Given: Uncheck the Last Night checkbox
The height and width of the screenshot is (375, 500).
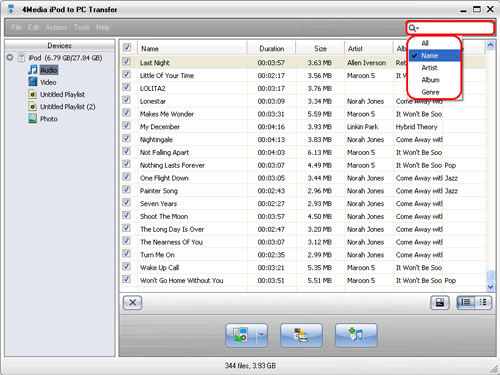Looking at the screenshot, I should click(x=126, y=62).
